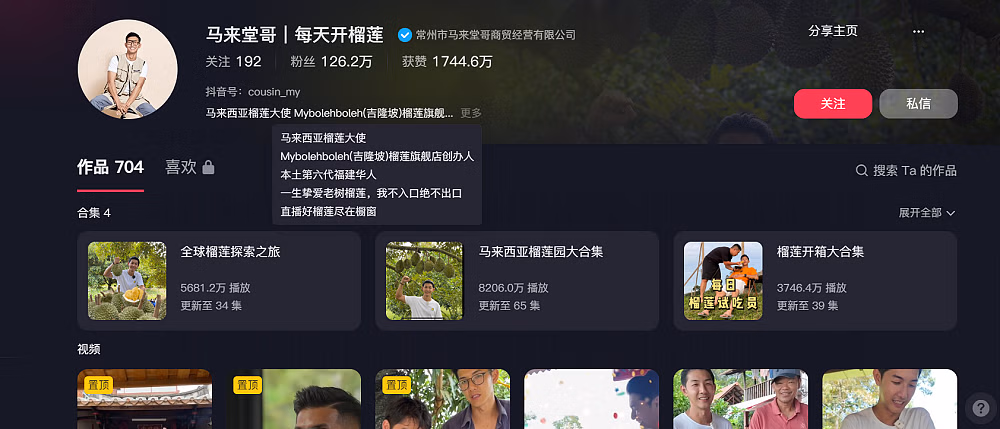Open the three-dot more options menu

(x=918, y=32)
